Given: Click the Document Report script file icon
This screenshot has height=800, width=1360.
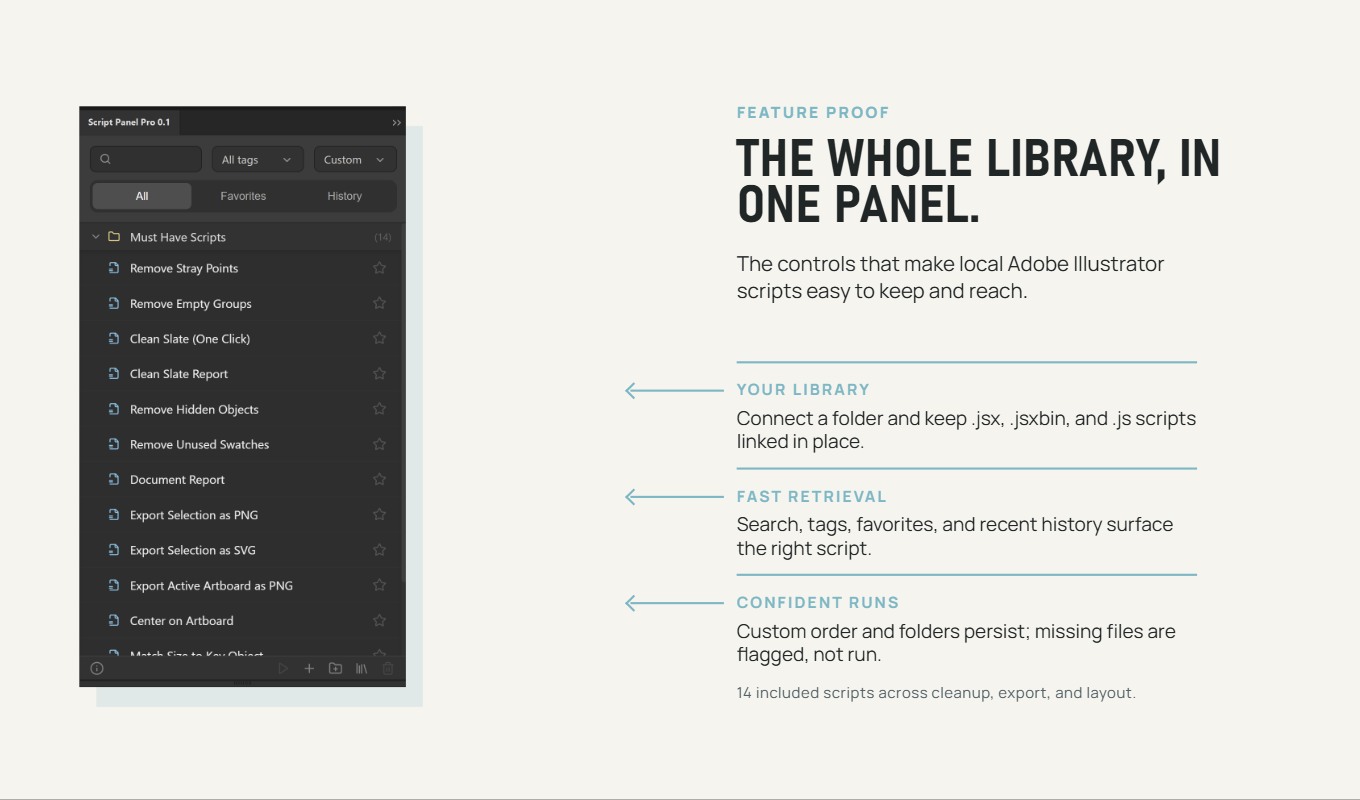Looking at the screenshot, I should [x=114, y=479].
